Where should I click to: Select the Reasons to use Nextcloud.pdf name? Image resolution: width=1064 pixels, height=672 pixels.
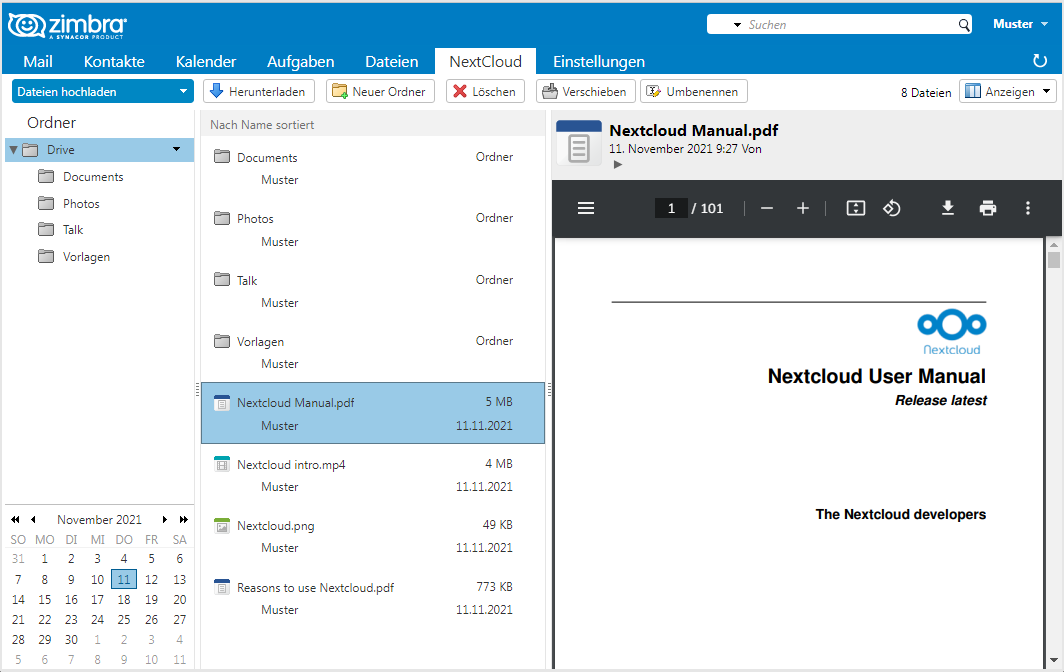(x=316, y=588)
